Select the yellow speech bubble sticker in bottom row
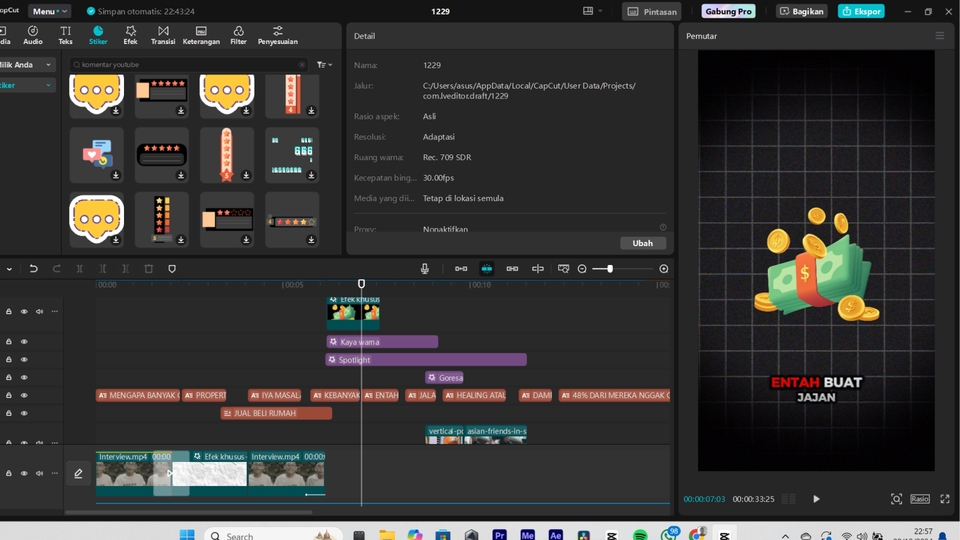 point(96,219)
